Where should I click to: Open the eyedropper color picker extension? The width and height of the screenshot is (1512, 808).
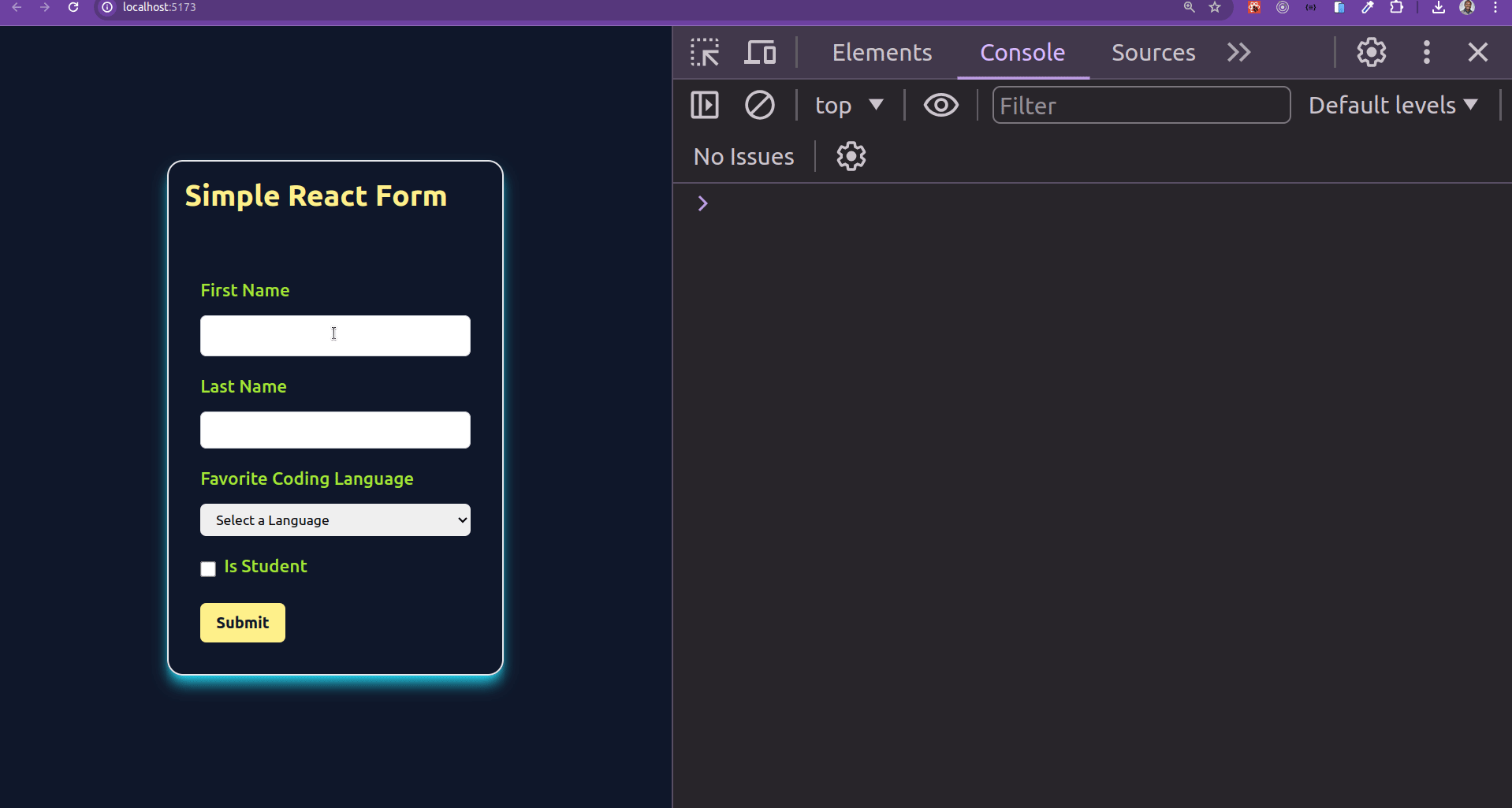1368,7
